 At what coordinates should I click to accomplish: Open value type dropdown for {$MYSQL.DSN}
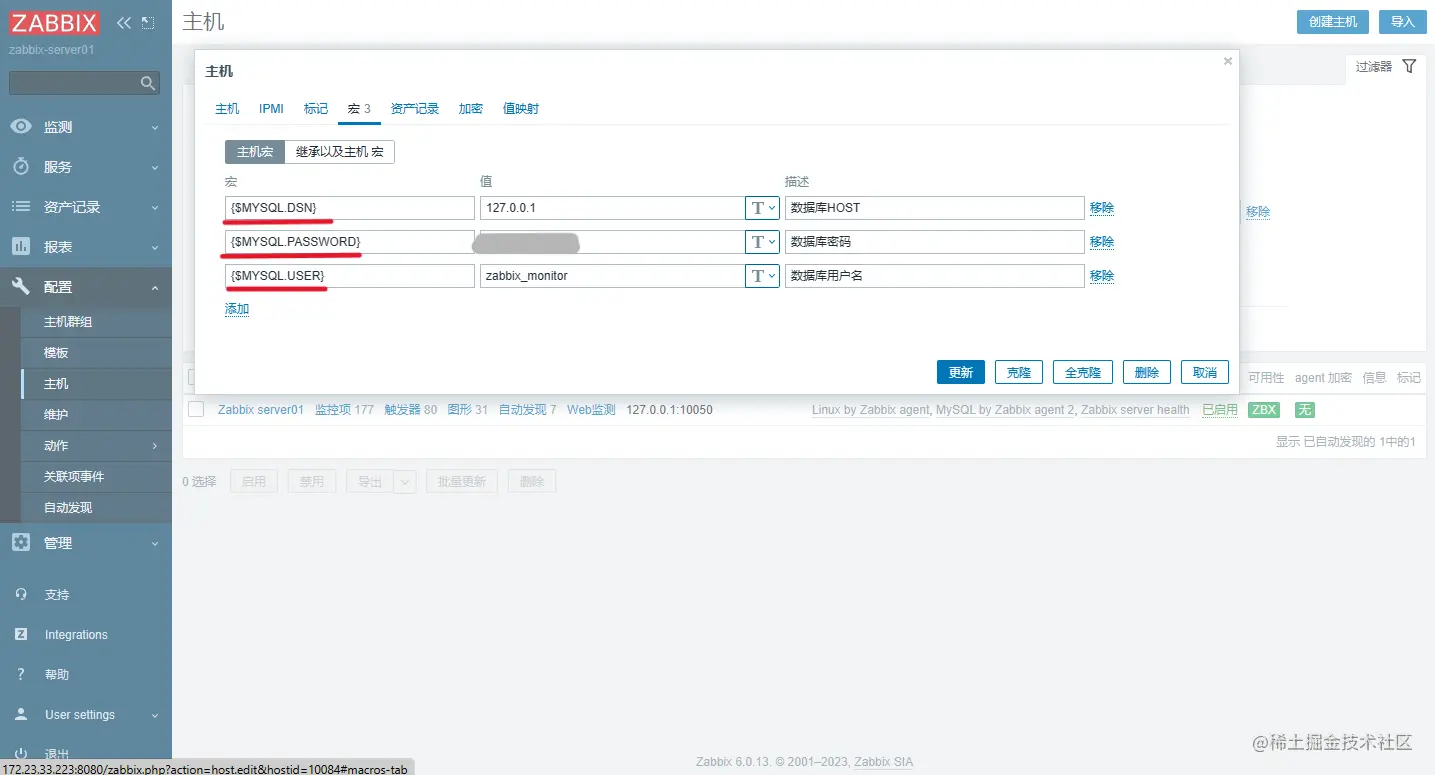[762, 208]
